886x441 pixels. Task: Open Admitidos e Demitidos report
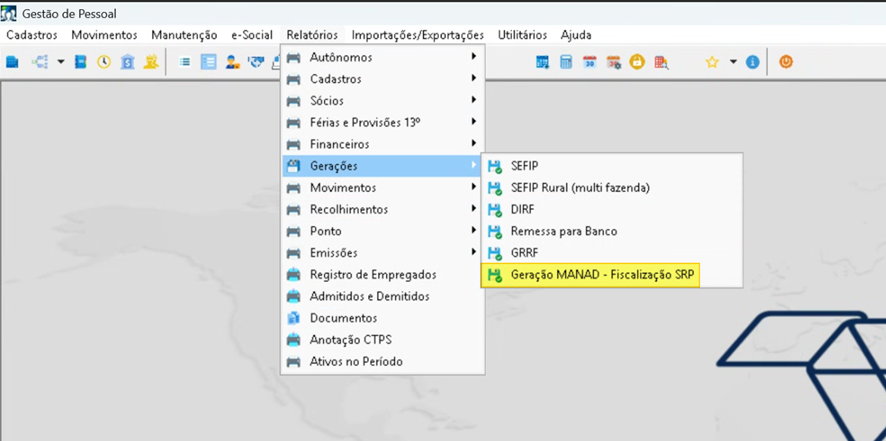(383, 296)
